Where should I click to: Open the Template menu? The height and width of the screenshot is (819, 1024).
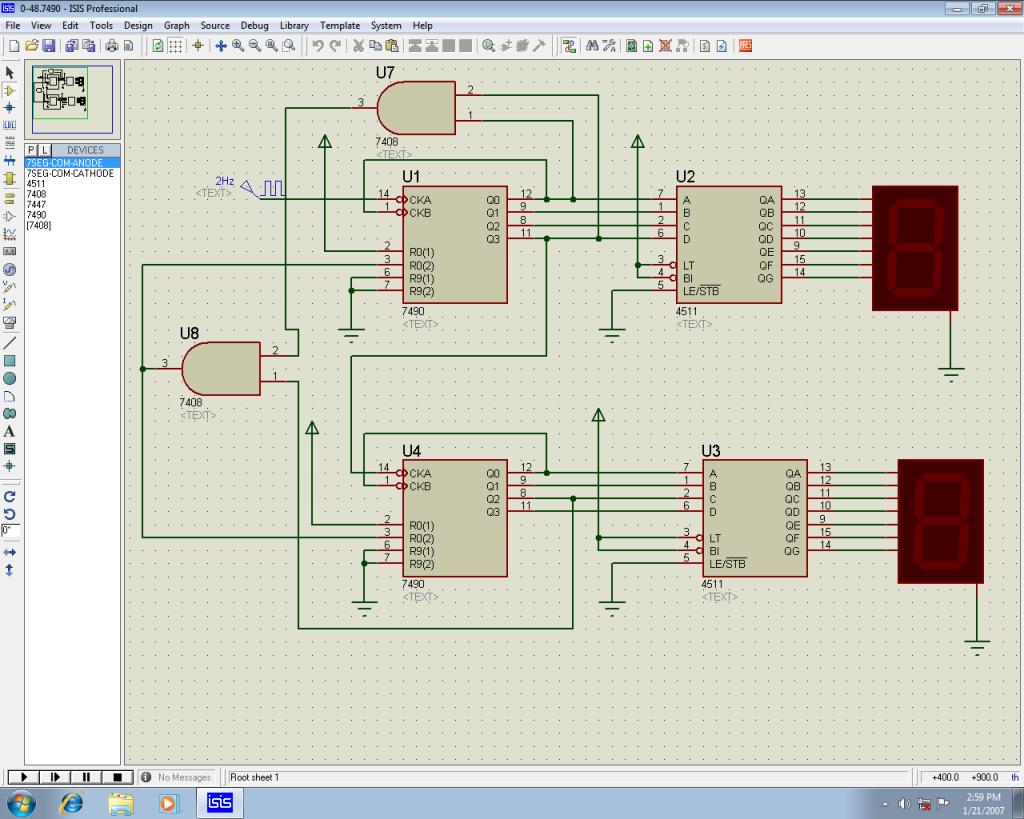[x=339, y=25]
